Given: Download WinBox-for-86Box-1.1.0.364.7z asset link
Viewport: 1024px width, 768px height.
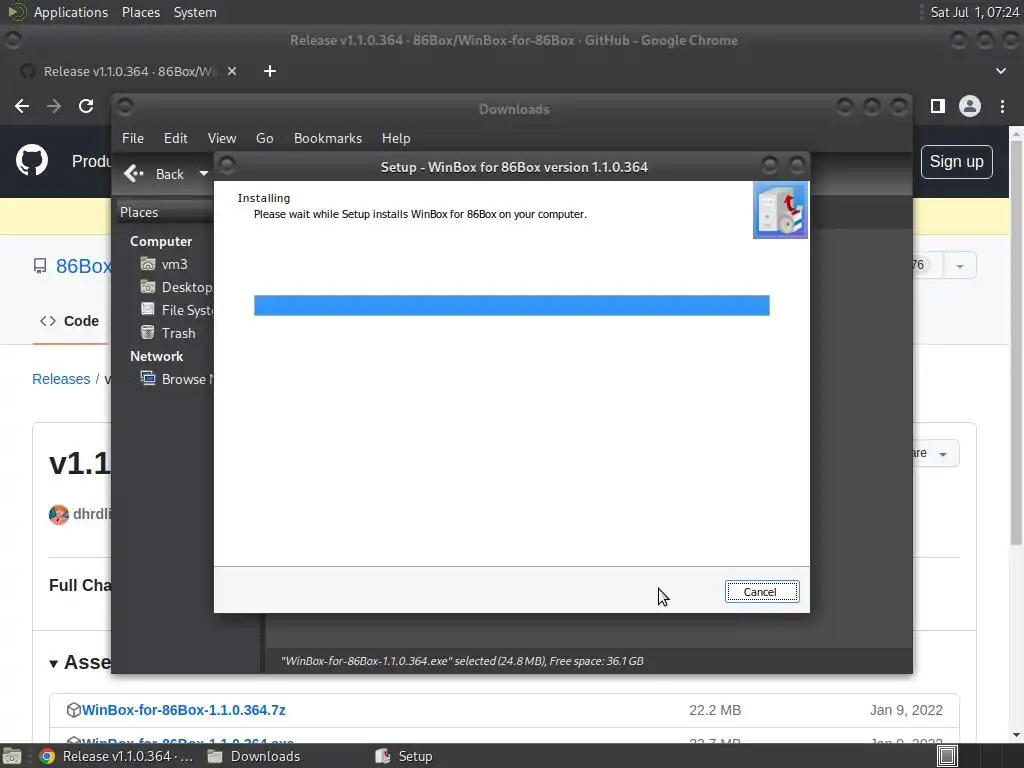Looking at the screenshot, I should tap(184, 710).
